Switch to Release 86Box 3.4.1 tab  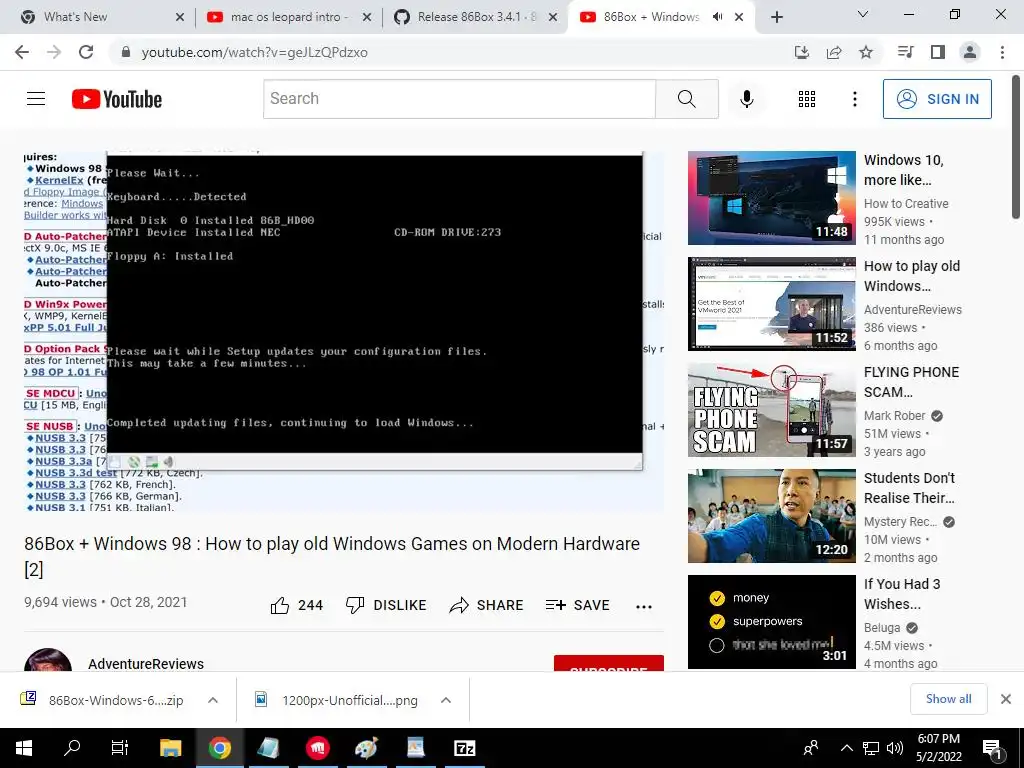pos(476,17)
